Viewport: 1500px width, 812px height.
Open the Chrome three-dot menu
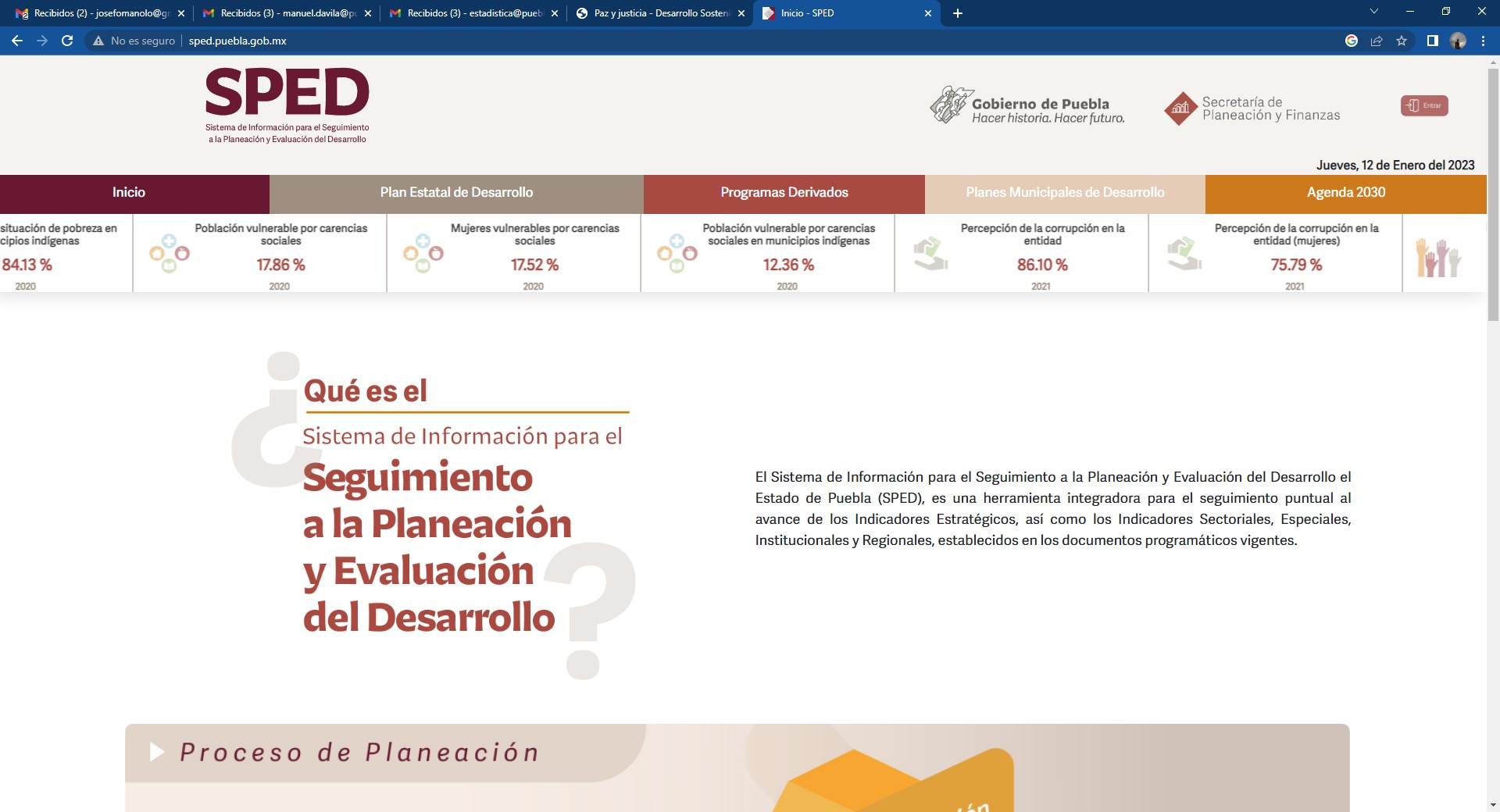1483,41
